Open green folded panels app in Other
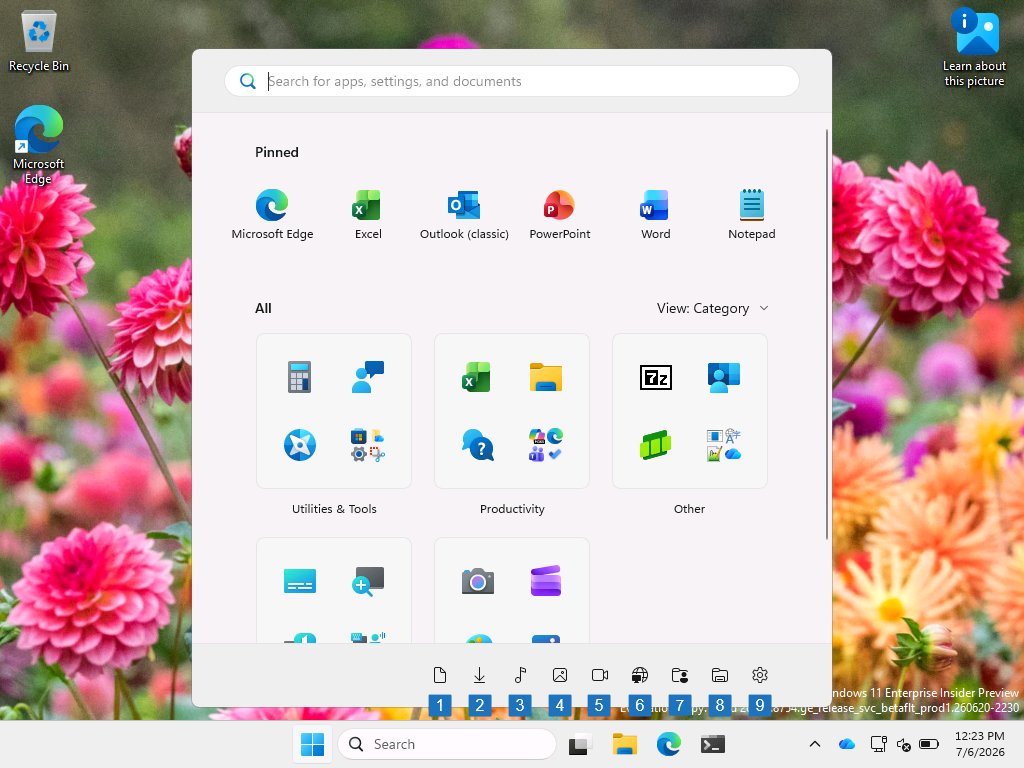 click(x=656, y=445)
